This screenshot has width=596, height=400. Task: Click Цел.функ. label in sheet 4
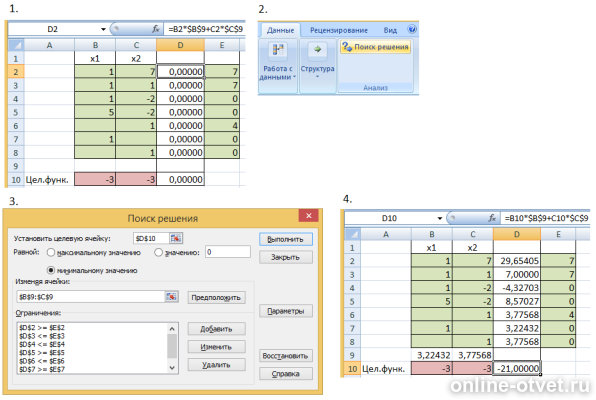click(384, 368)
